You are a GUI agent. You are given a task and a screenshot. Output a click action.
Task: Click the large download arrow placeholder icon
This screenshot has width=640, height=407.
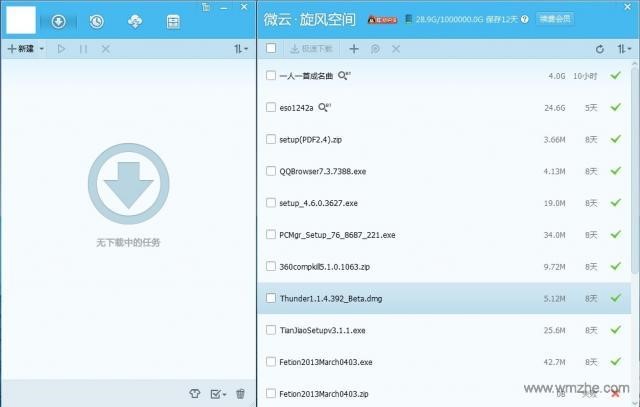(129, 184)
